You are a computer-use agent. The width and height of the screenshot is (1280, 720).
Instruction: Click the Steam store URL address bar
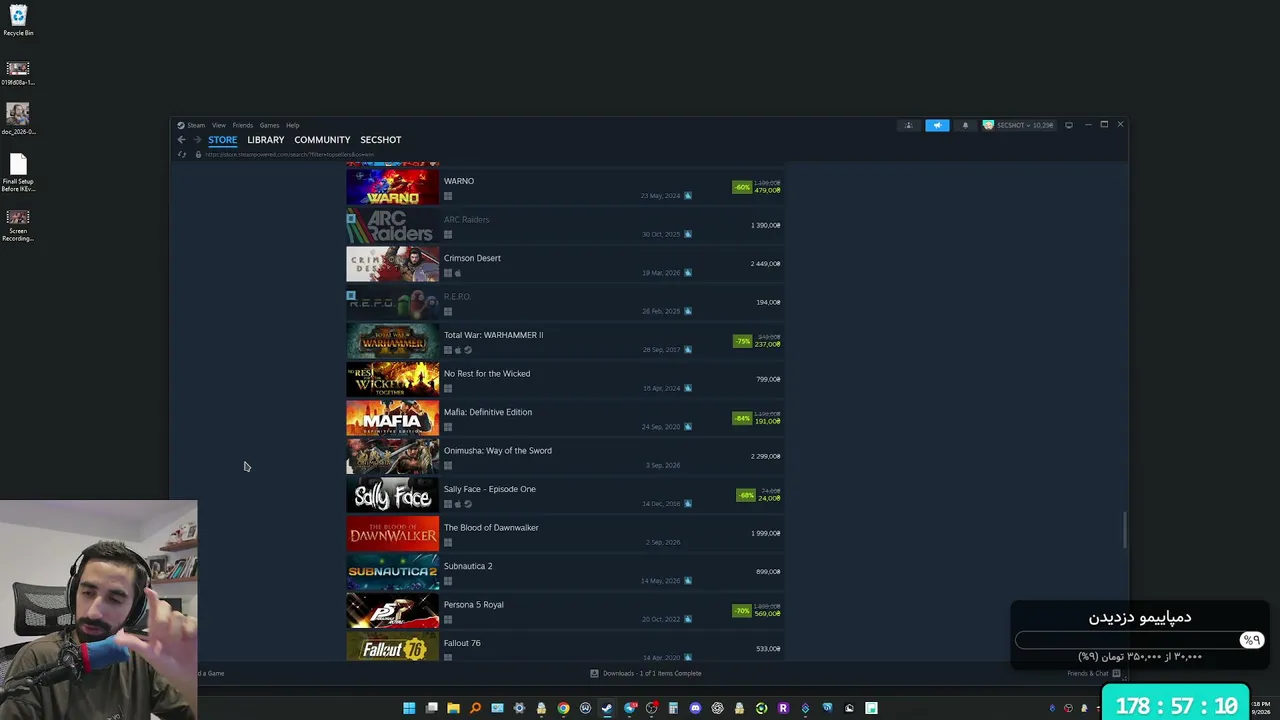[x=290, y=154]
